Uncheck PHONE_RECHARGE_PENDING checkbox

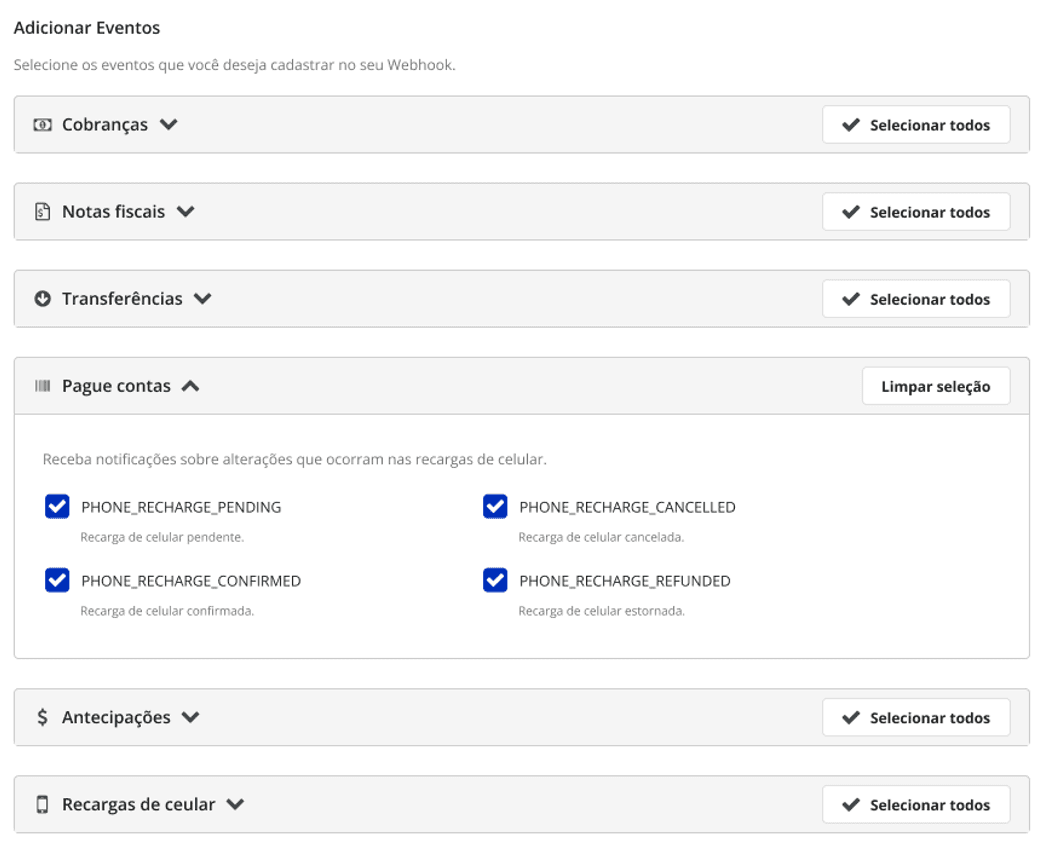pyautogui.click(x=57, y=506)
